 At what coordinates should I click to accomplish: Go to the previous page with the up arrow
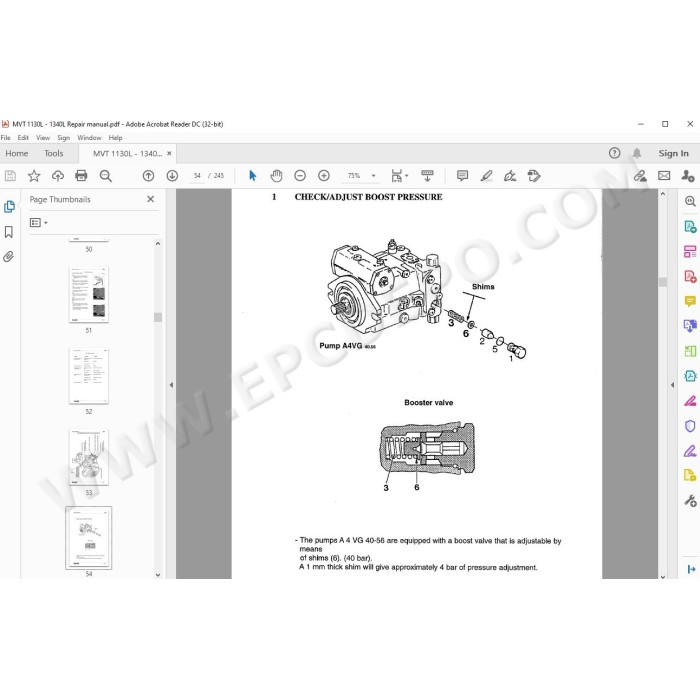pyautogui.click(x=148, y=176)
